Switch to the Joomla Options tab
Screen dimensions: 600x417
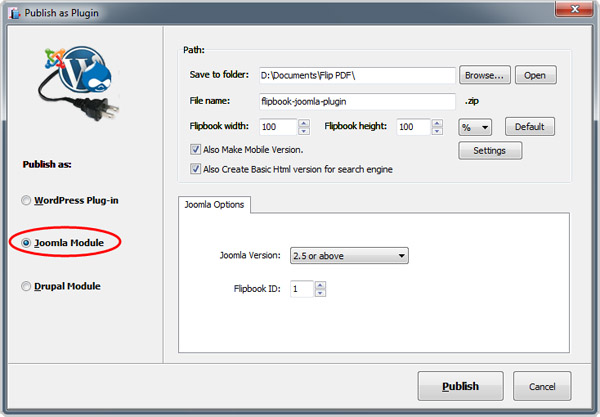click(216, 204)
